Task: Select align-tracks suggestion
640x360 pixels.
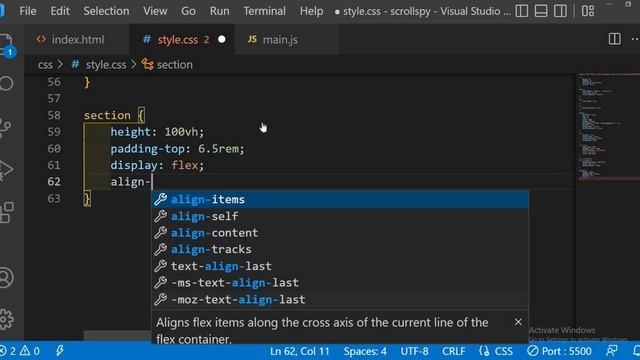Action: [340, 249]
